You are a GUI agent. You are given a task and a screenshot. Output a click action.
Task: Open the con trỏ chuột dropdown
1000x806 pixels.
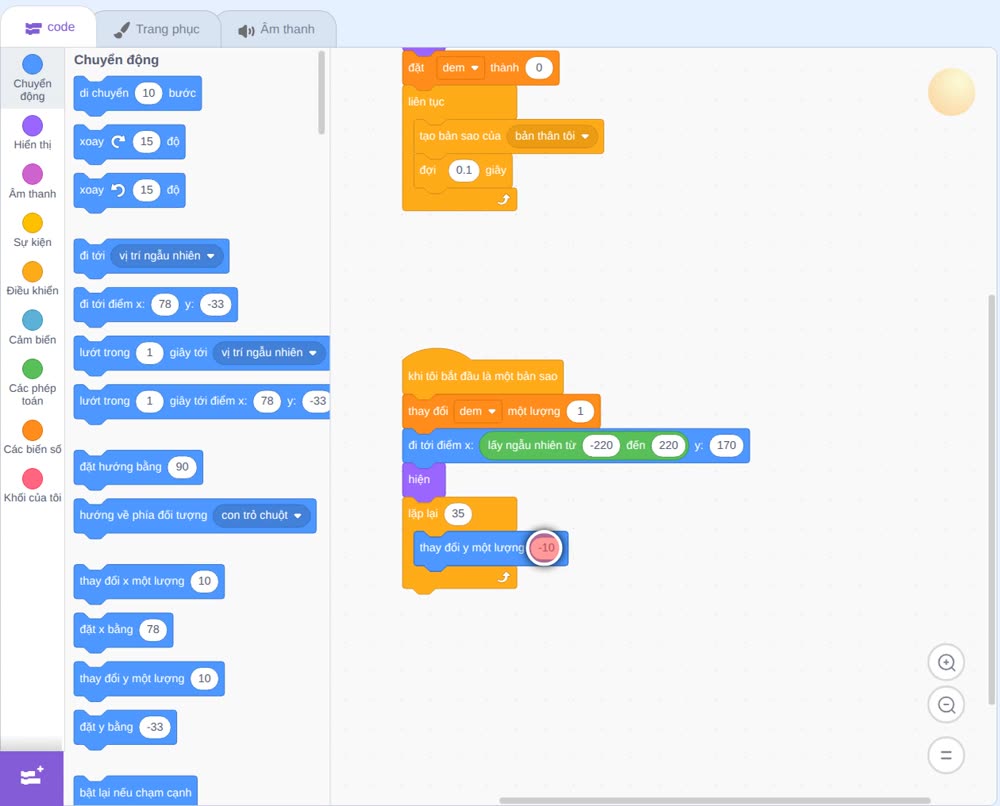click(x=261, y=515)
